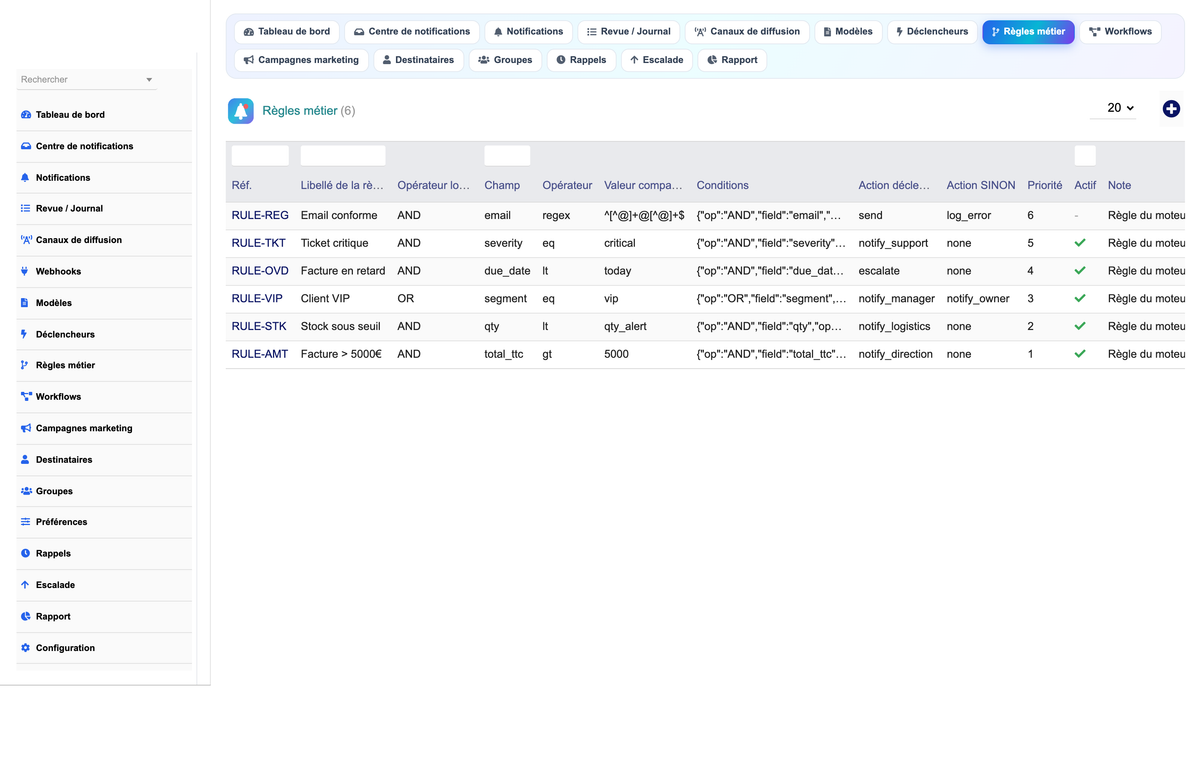Select the active Règles métier tab
This screenshot has height=780, width=1200.
(1028, 32)
